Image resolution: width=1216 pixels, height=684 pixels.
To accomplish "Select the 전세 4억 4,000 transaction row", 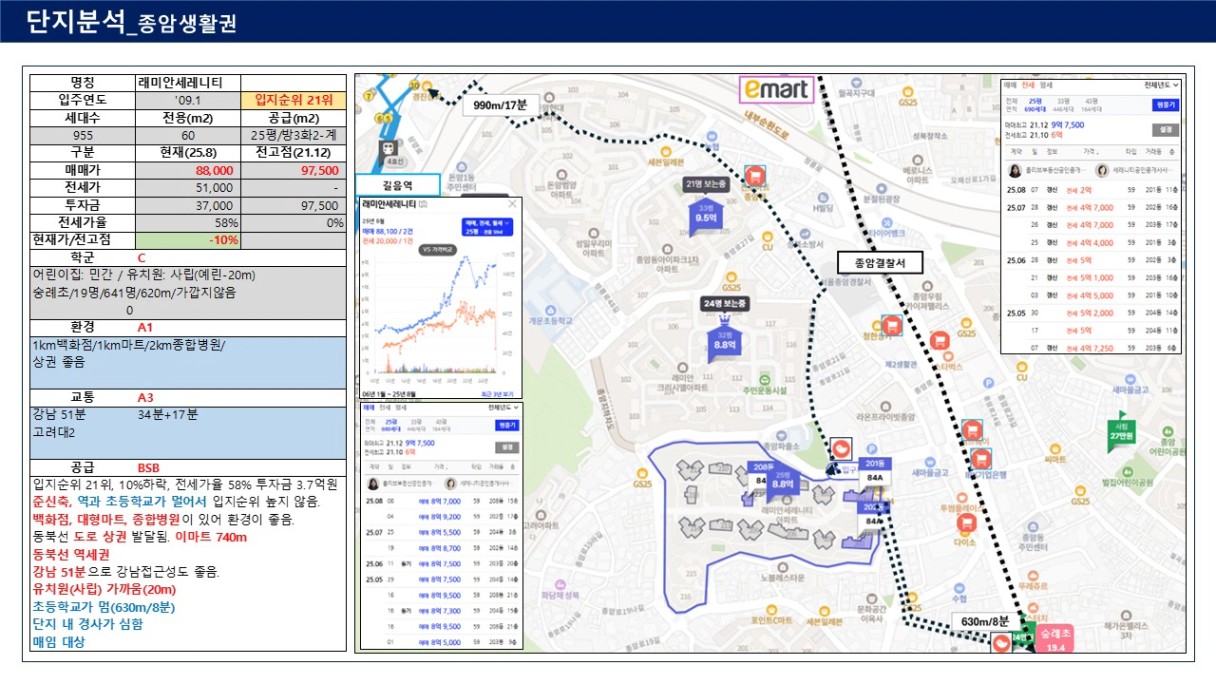I will click(x=1092, y=243).
